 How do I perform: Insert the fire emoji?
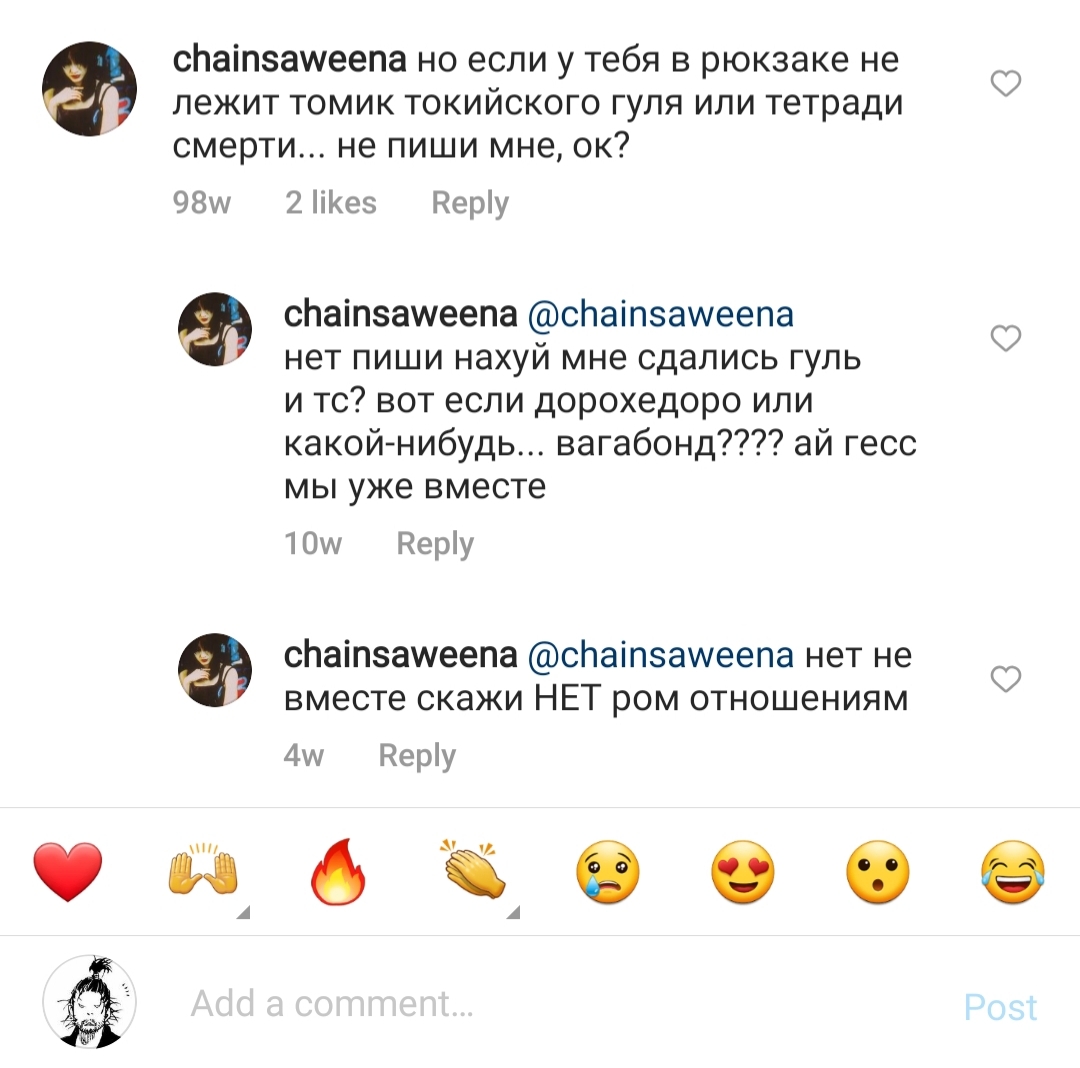point(338,872)
